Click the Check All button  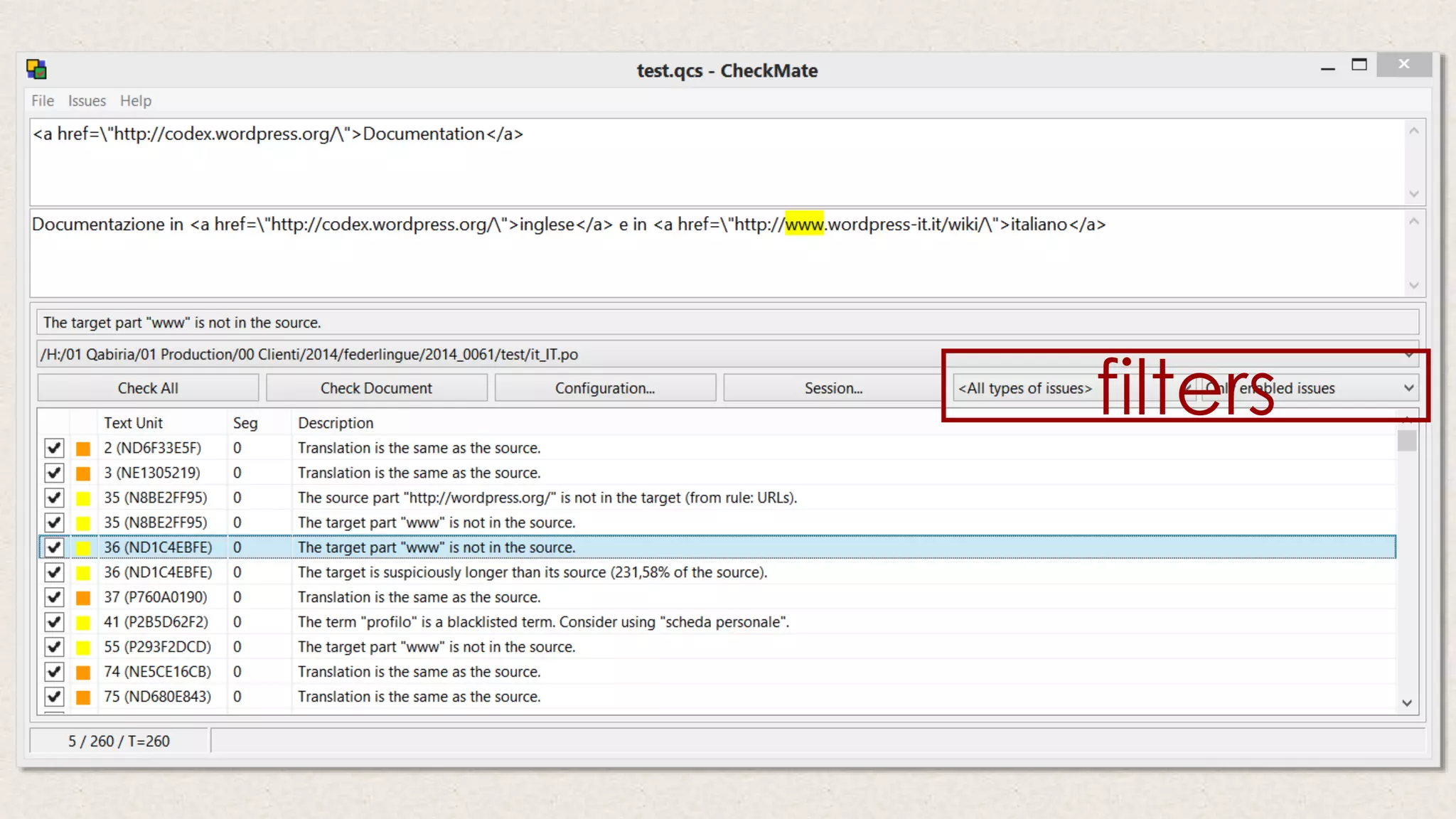coord(148,389)
